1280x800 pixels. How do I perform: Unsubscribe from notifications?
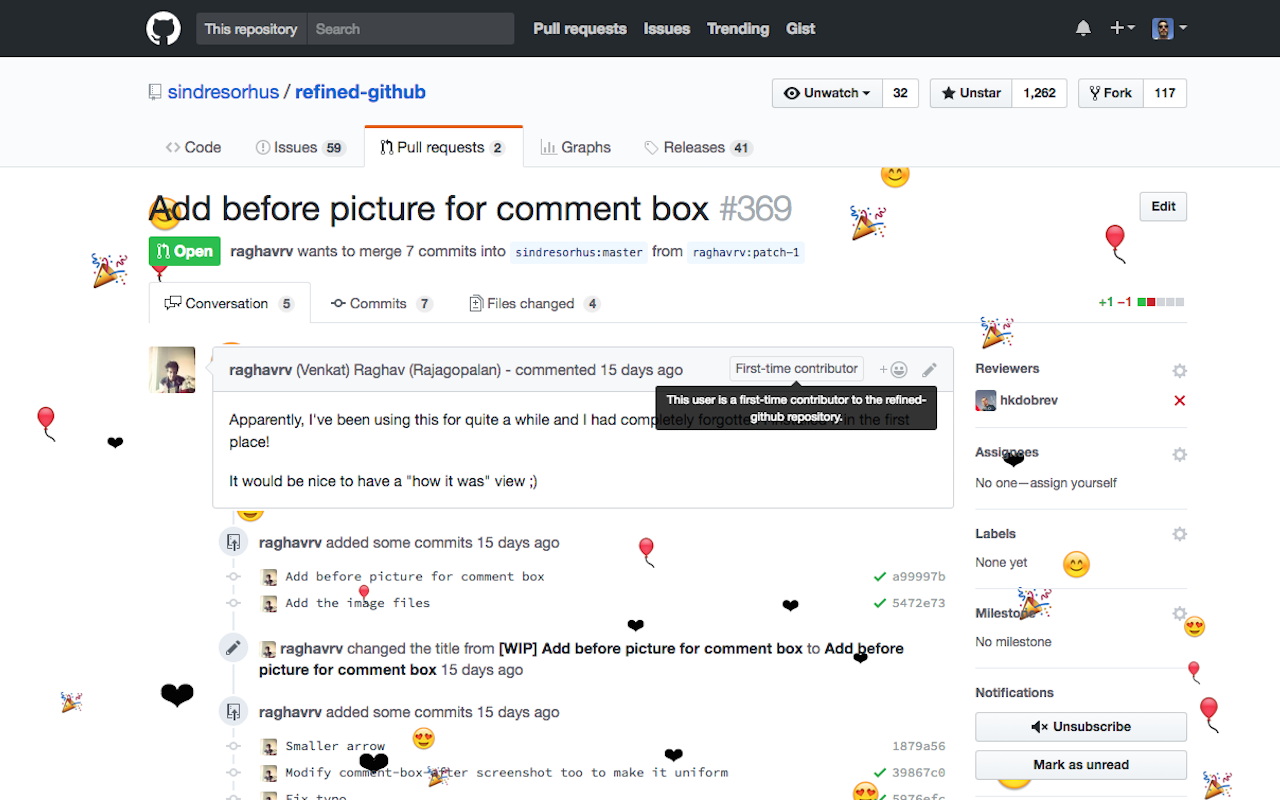(x=1081, y=727)
